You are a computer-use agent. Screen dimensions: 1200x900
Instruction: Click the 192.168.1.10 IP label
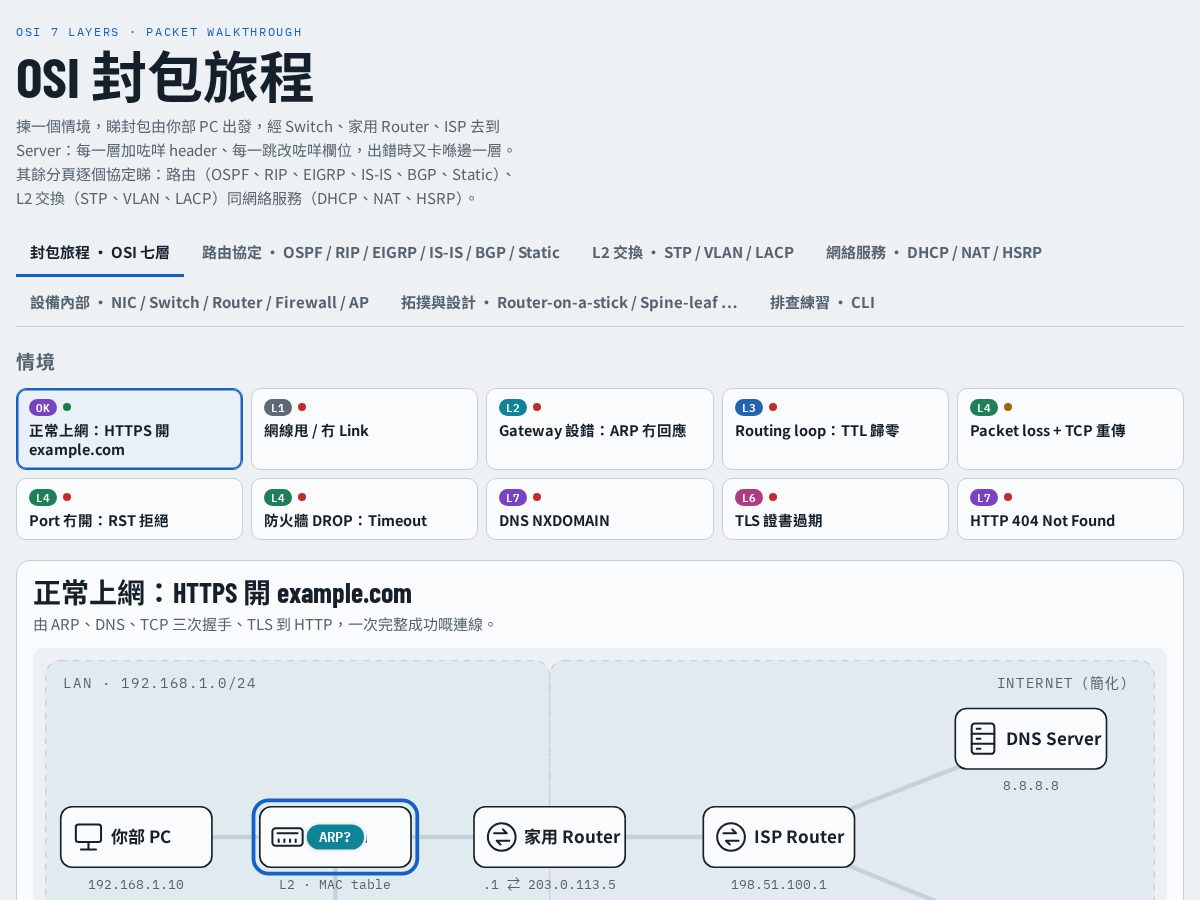(136, 885)
